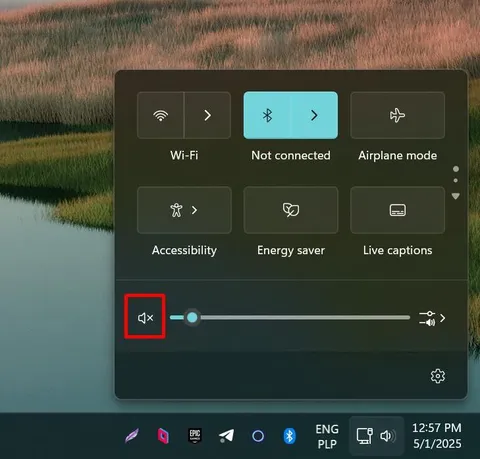Toggle Bluetooth on or off
Image resolution: width=480 pixels, height=459 pixels.
pos(267,115)
